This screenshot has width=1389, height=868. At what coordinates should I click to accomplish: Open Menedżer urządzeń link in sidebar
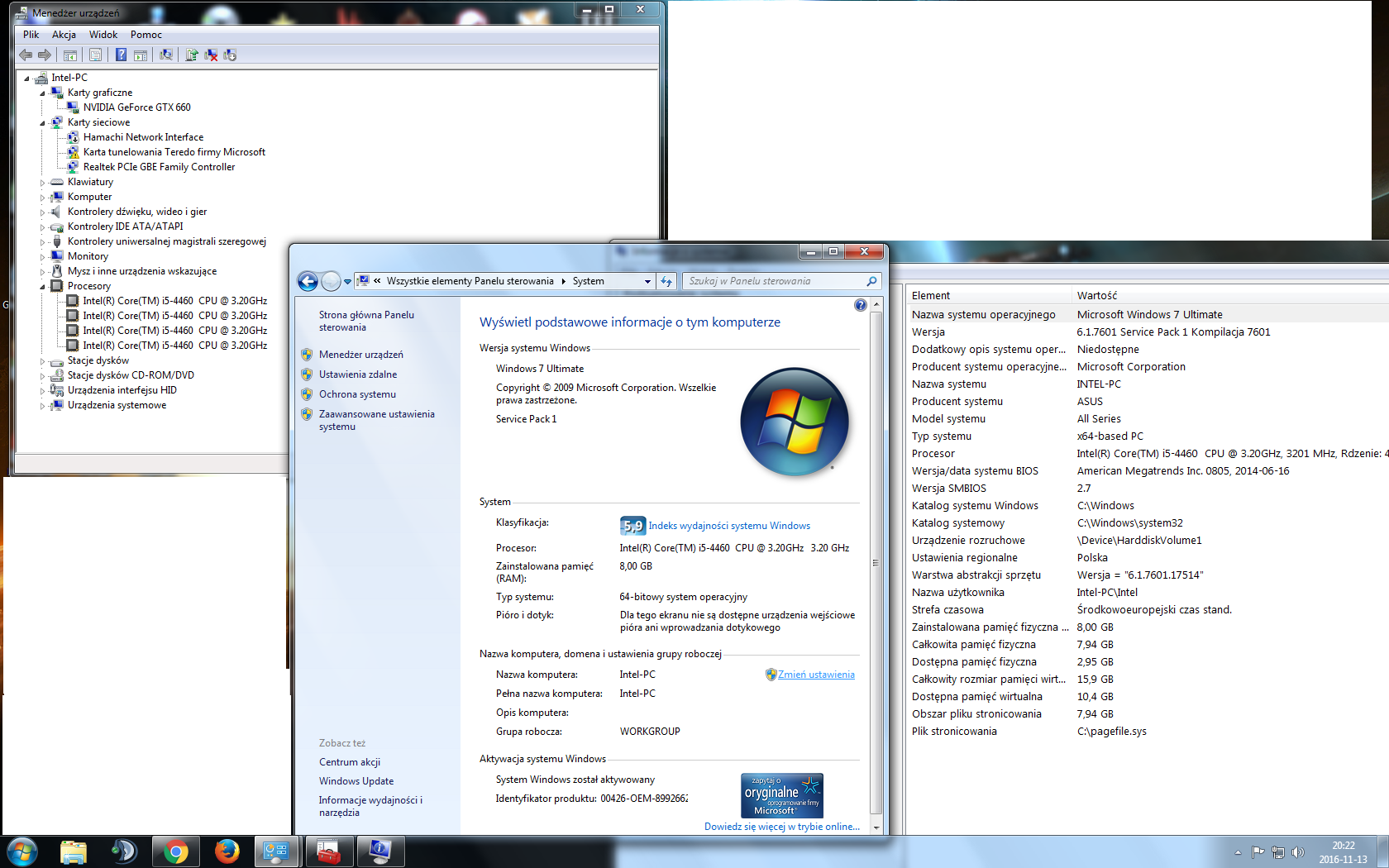pyautogui.click(x=361, y=355)
